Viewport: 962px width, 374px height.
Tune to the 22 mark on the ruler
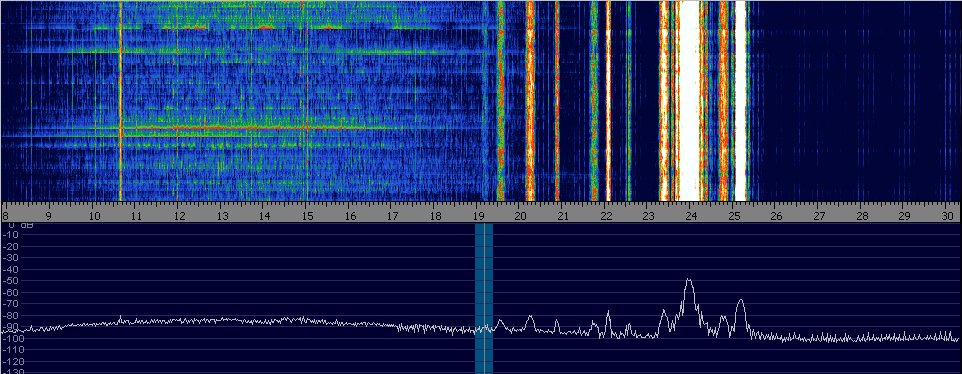pos(606,216)
